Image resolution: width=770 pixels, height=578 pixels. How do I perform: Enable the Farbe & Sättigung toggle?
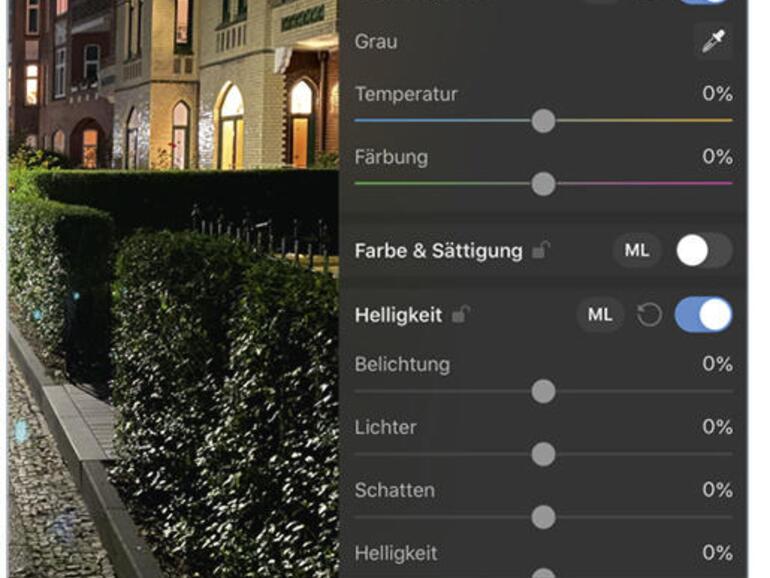pyautogui.click(x=704, y=250)
